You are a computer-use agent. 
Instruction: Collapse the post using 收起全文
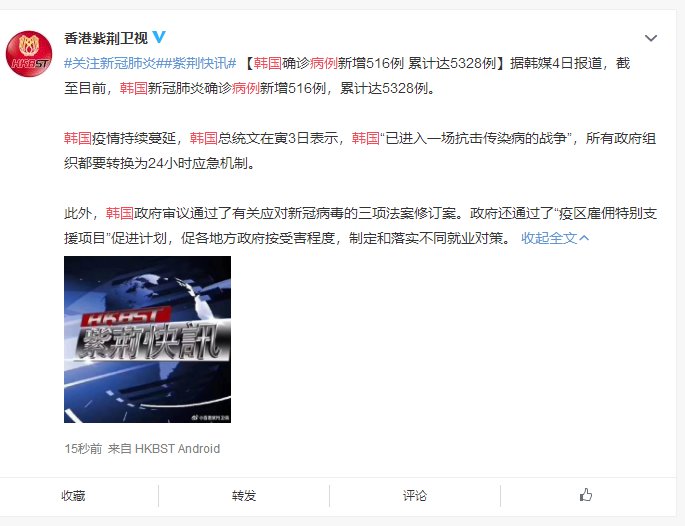pyautogui.click(x=555, y=238)
